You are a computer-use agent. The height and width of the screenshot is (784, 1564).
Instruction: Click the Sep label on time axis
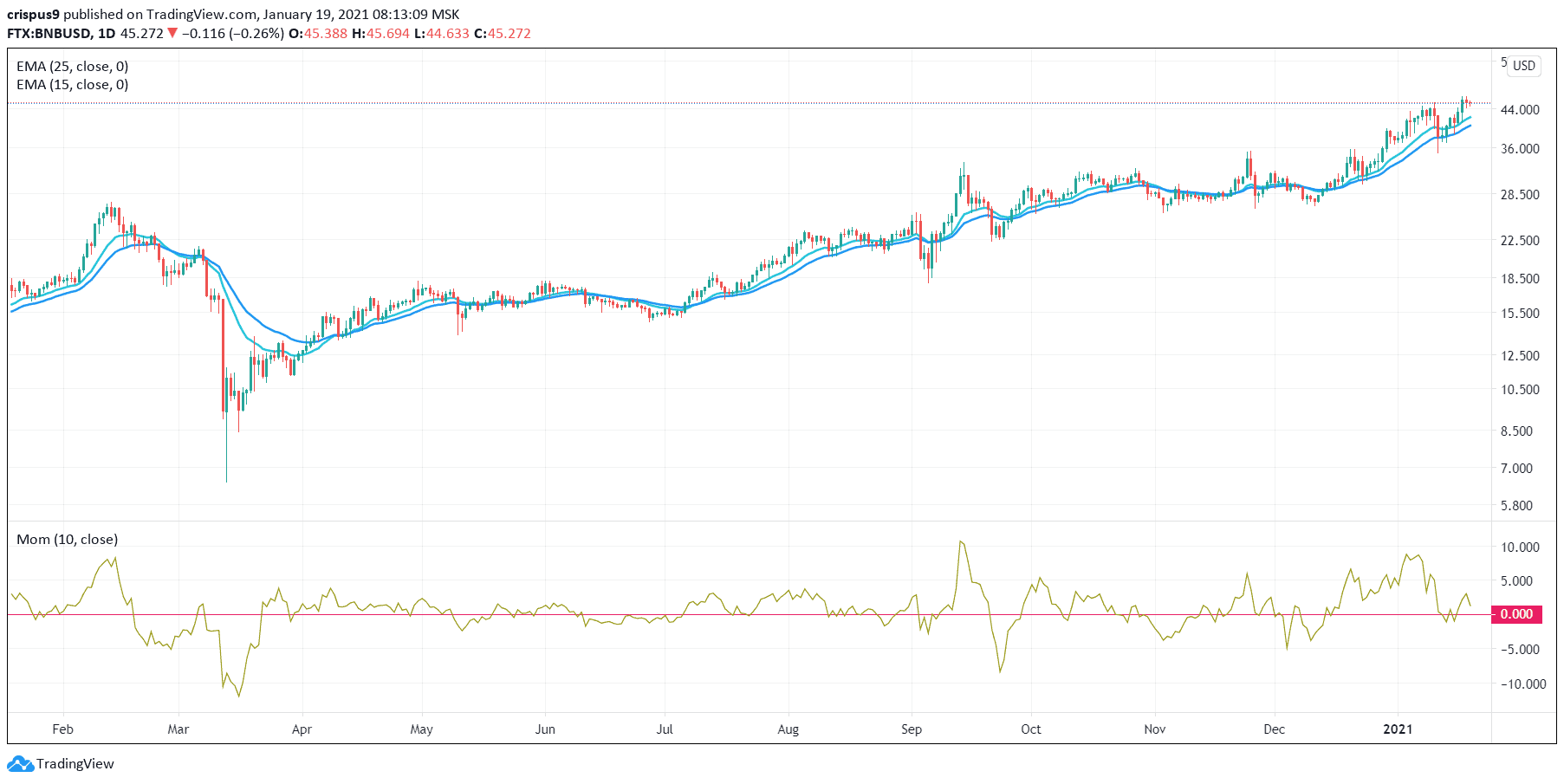tap(912, 729)
